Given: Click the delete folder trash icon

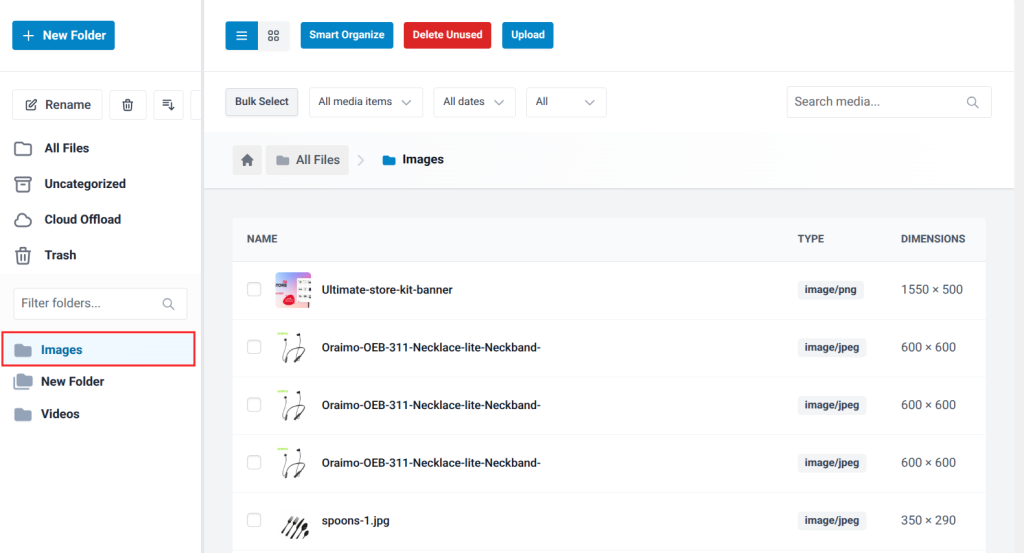Looking at the screenshot, I should tap(128, 104).
